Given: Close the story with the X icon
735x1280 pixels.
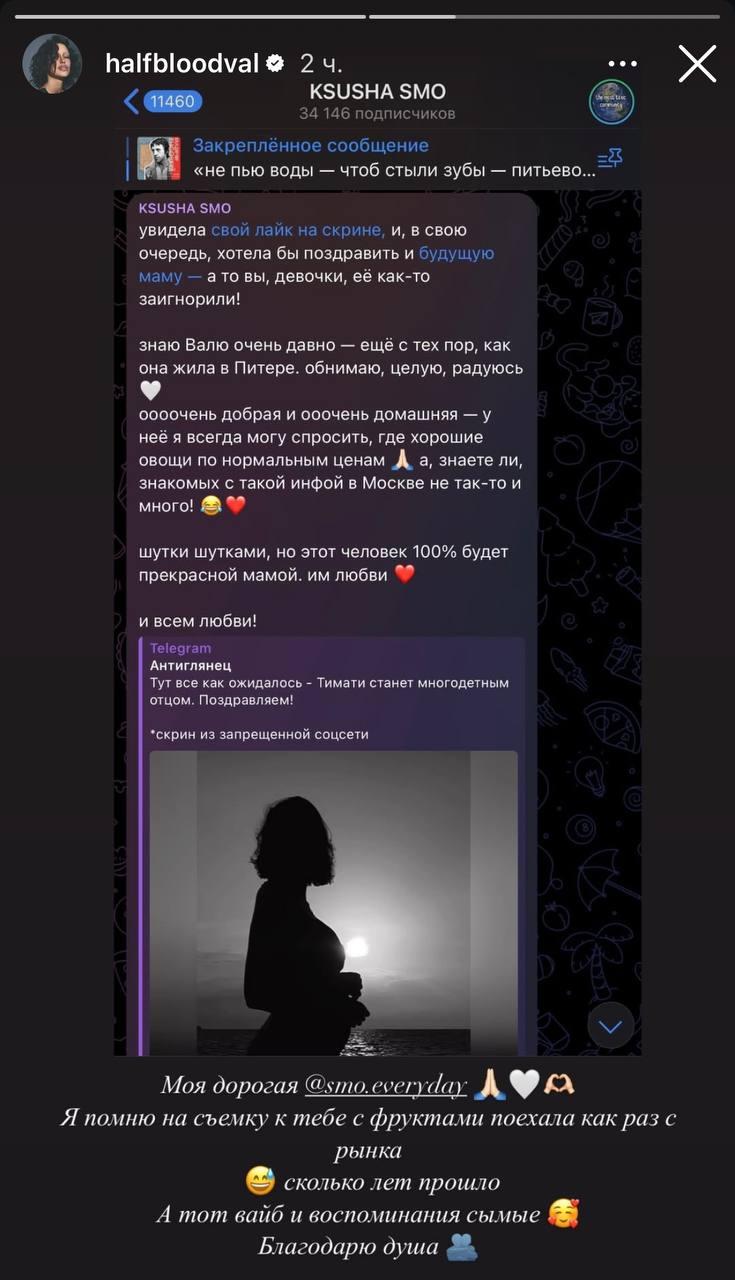Looking at the screenshot, I should tap(697, 63).
